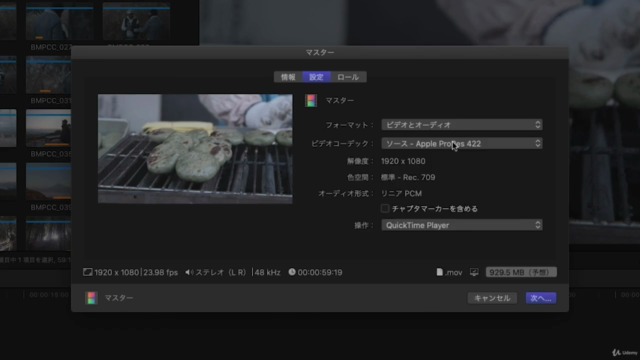Click the 23.98 fps text
The height and width of the screenshot is (360, 640).
click(x=160, y=272)
